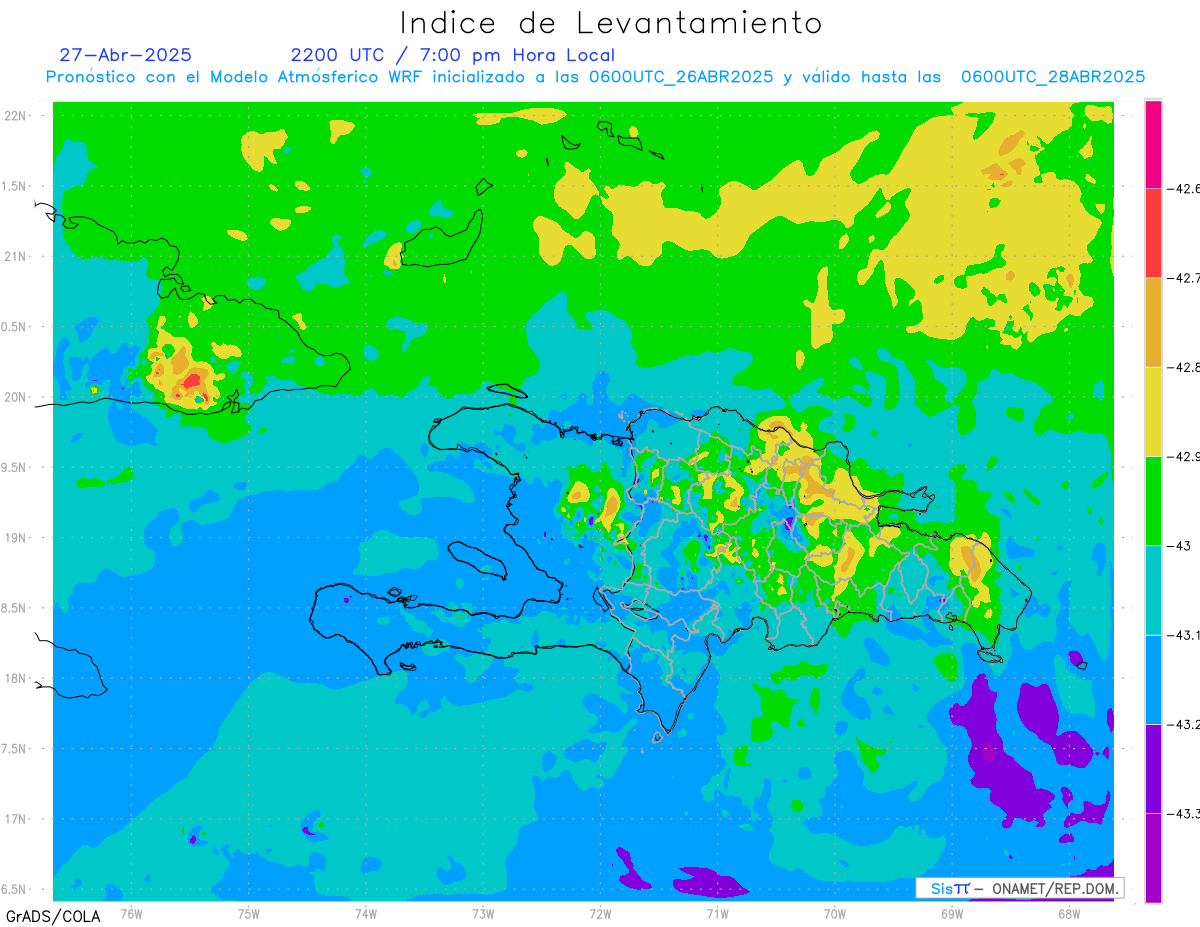The width and height of the screenshot is (1200, 927).
Task: Click the valid-until time '0600UTC_28ABR2025'
Action: click(x=1053, y=77)
